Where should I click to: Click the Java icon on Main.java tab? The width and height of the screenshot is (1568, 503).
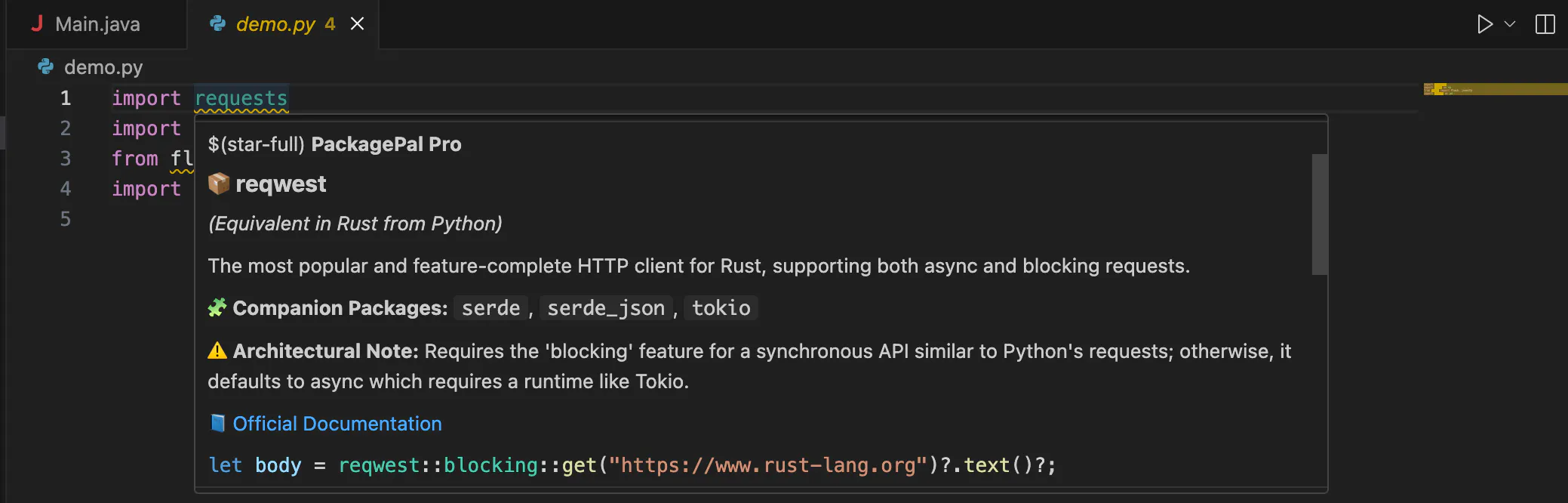point(36,24)
